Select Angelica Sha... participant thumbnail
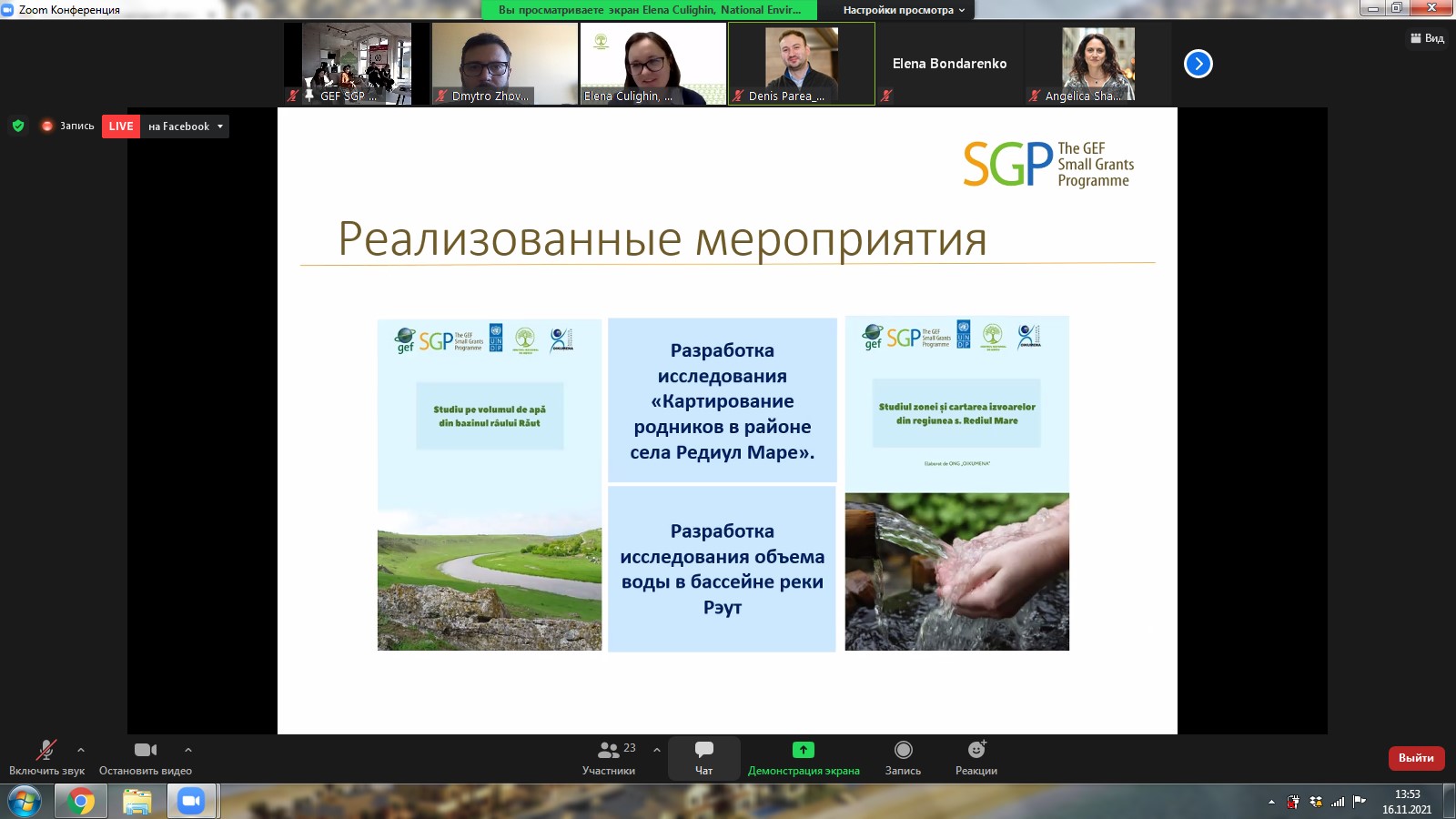 pos(1098,64)
